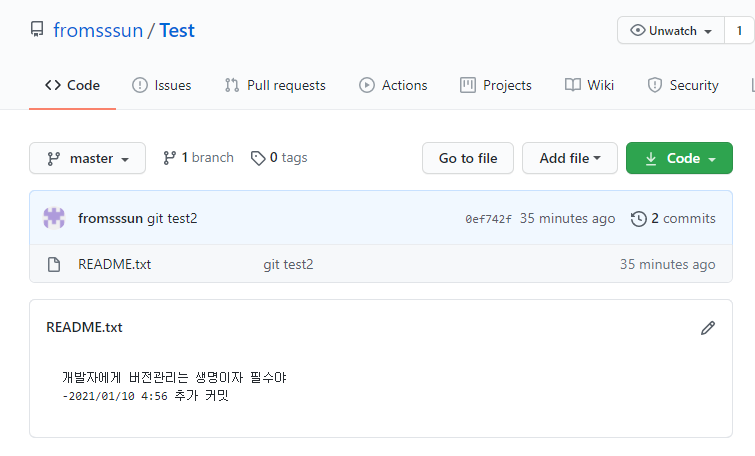This screenshot has width=755, height=456.
Task: Go to the Pull requests tab
Action: [275, 85]
